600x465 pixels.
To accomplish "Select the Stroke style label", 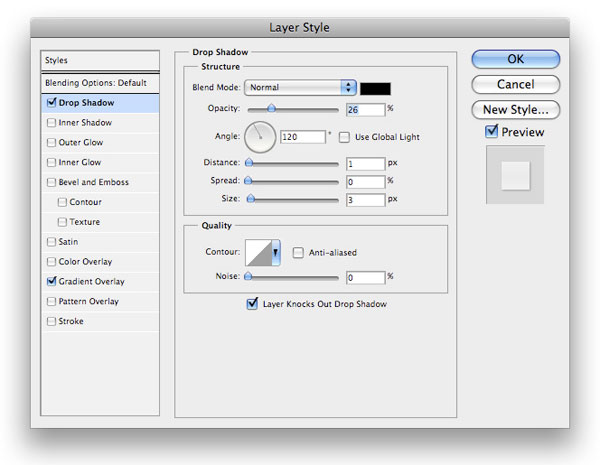I will 71,321.
